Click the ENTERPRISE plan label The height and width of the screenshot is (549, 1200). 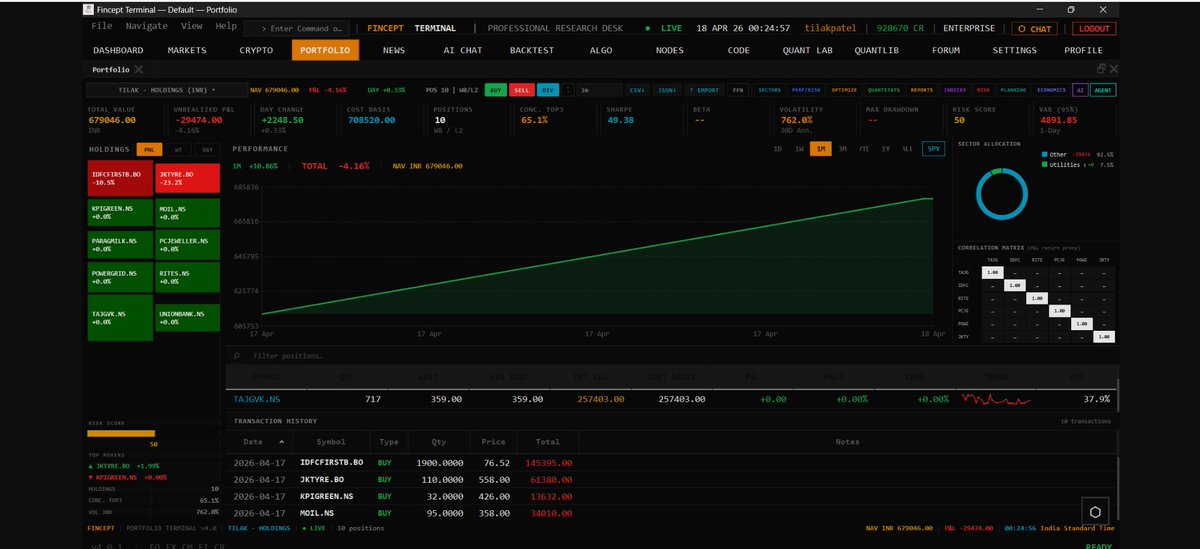pyautogui.click(x=968, y=29)
